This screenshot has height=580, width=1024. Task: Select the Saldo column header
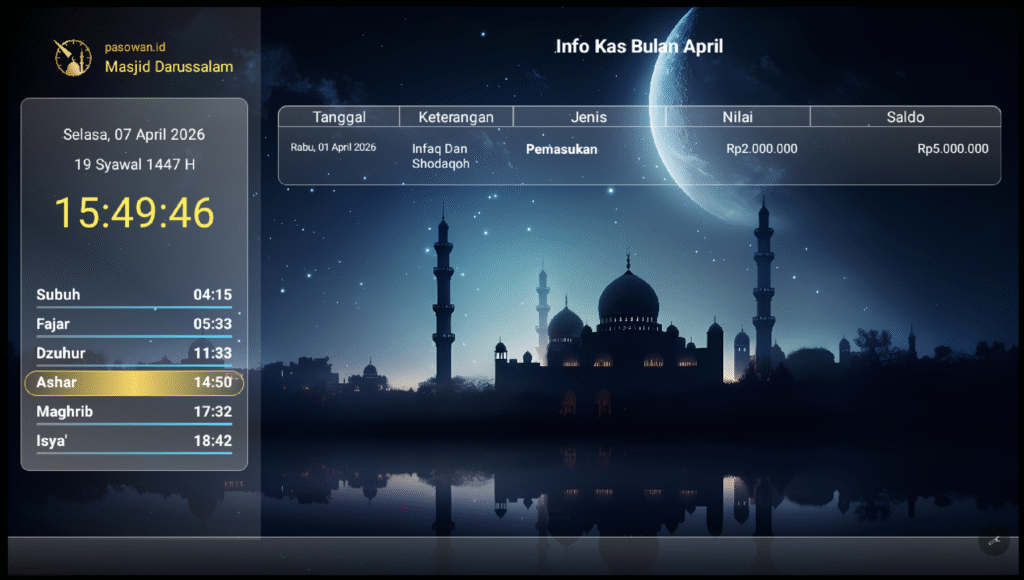click(x=905, y=116)
